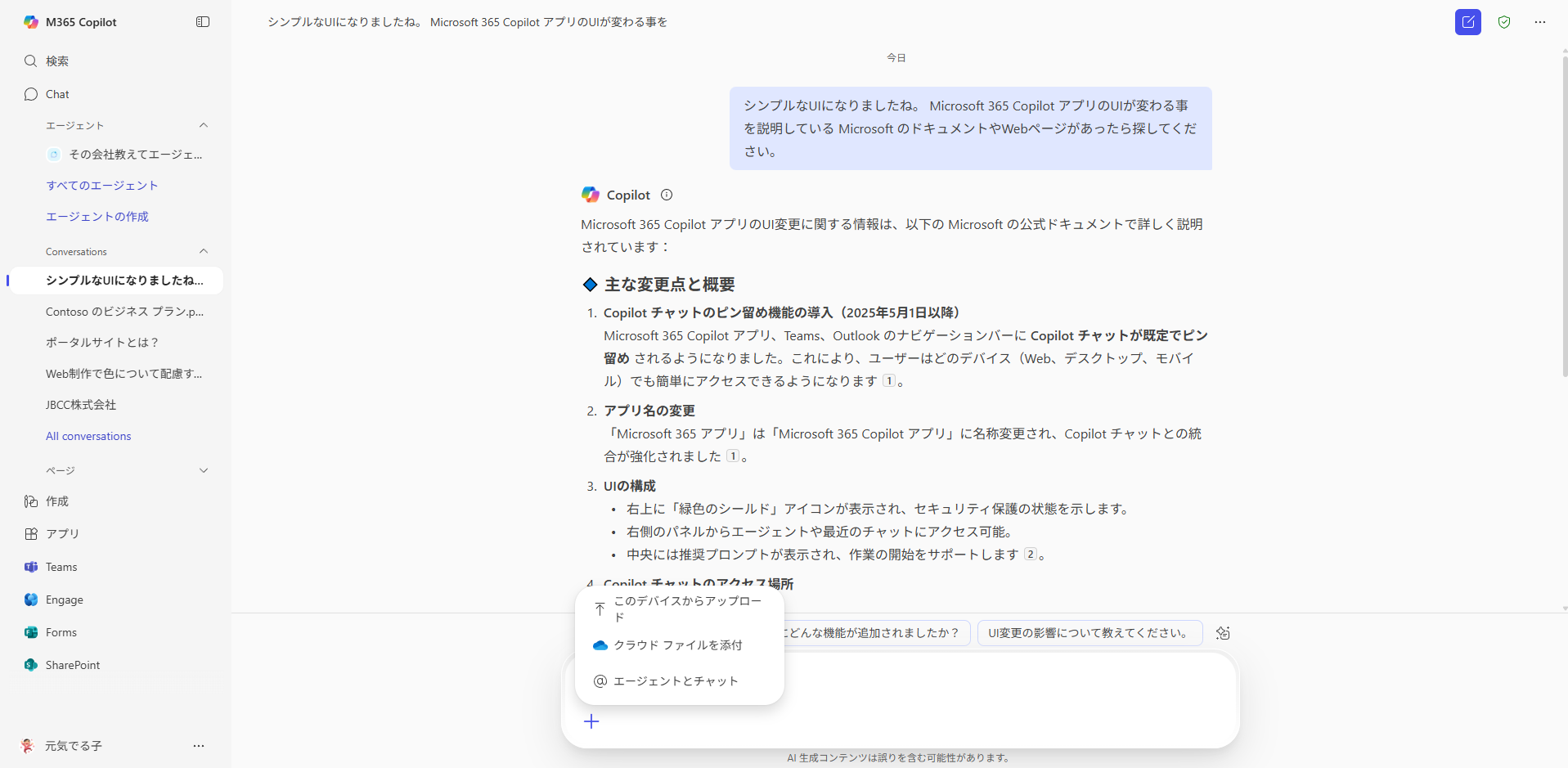This screenshot has width=1568, height=768.
Task: Open citation 1 after アクセスできるようになります
Action: [889, 380]
